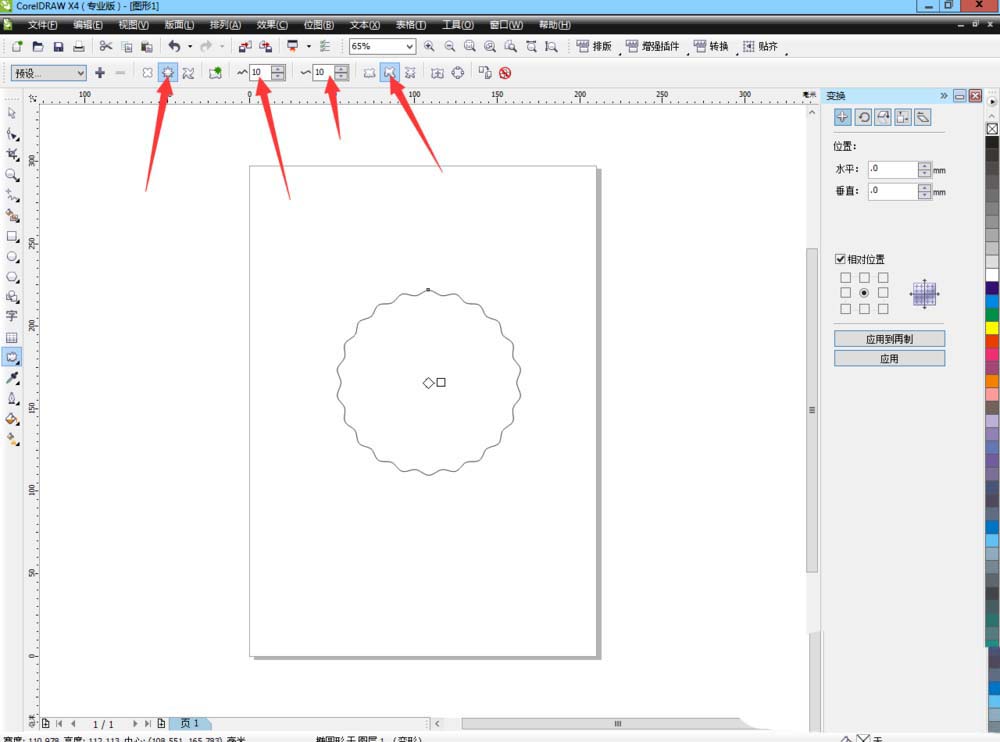Click the zipper amplitude input field
Viewport: 1000px width, 742px height.
pyautogui.click(x=260, y=73)
